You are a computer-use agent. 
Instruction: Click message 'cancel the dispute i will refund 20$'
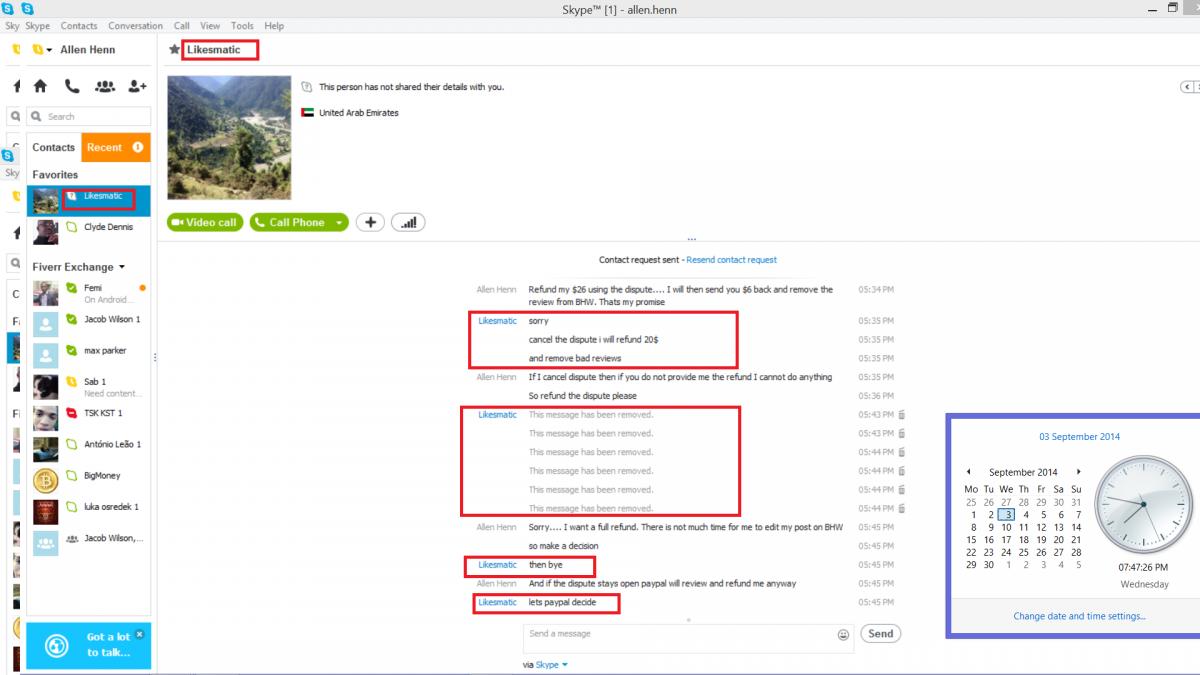tap(593, 340)
